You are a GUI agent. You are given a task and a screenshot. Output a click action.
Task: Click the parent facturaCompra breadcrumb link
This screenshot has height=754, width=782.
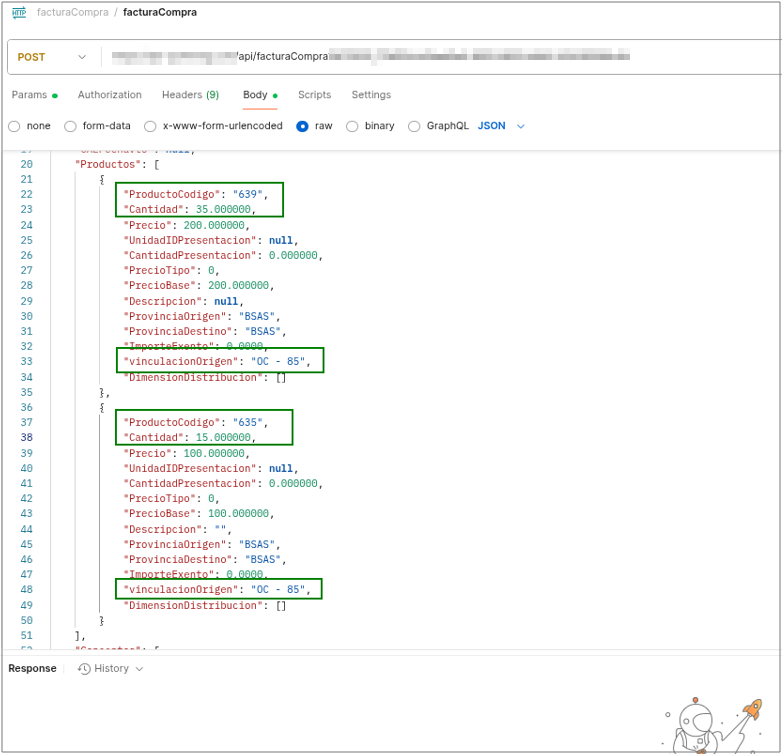click(71, 13)
